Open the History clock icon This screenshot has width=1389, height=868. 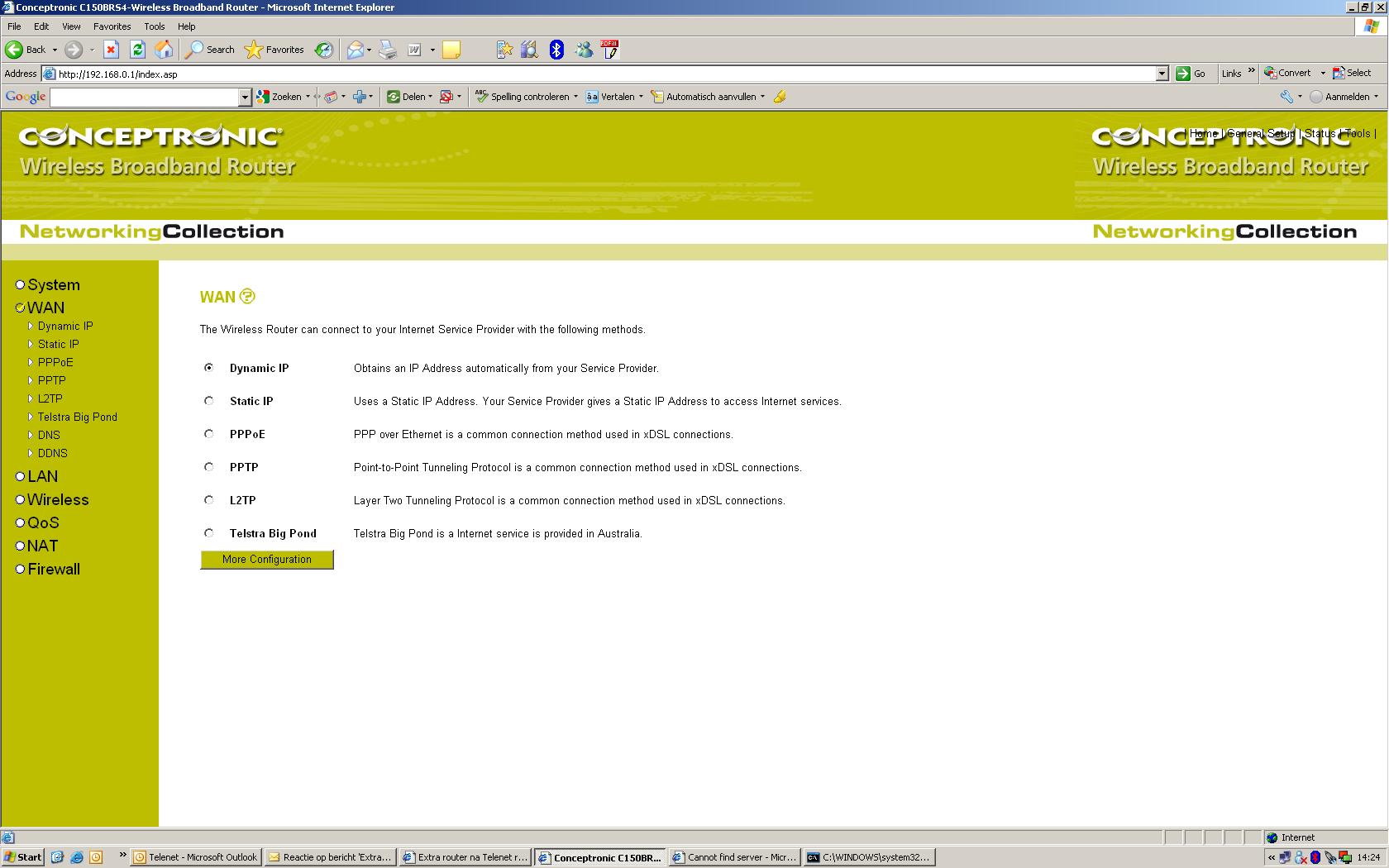324,50
